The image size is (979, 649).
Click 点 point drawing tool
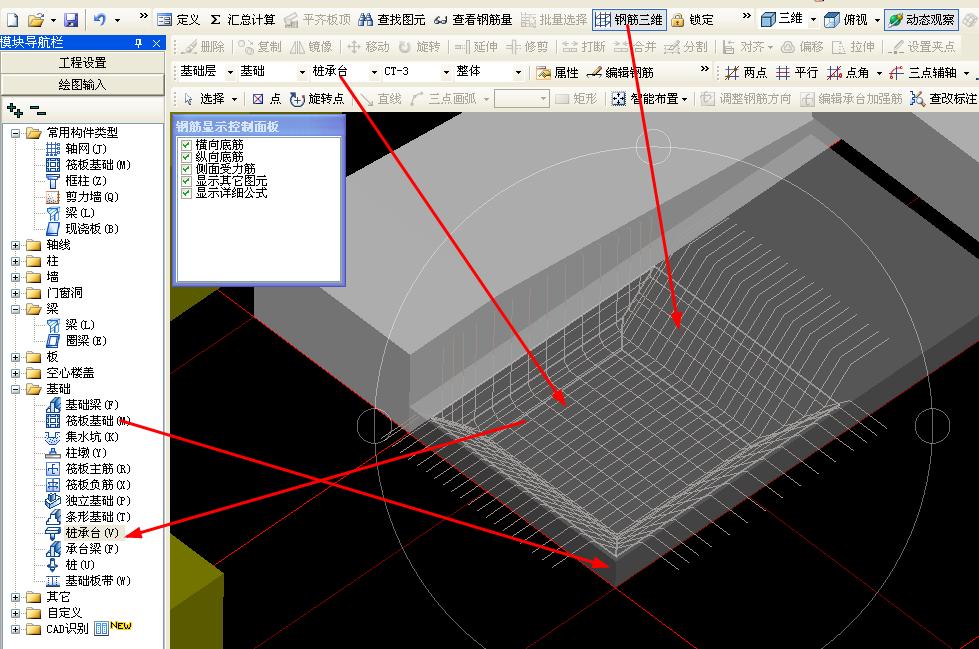pos(267,99)
